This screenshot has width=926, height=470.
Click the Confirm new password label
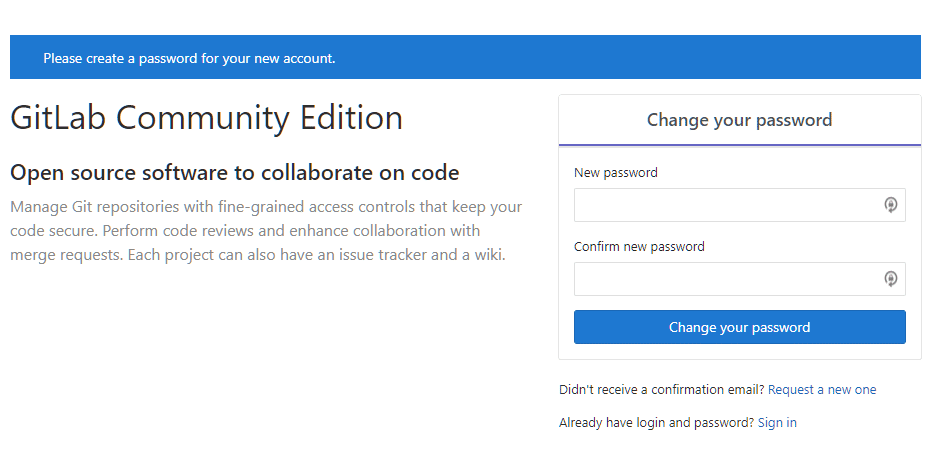pyautogui.click(x=639, y=246)
